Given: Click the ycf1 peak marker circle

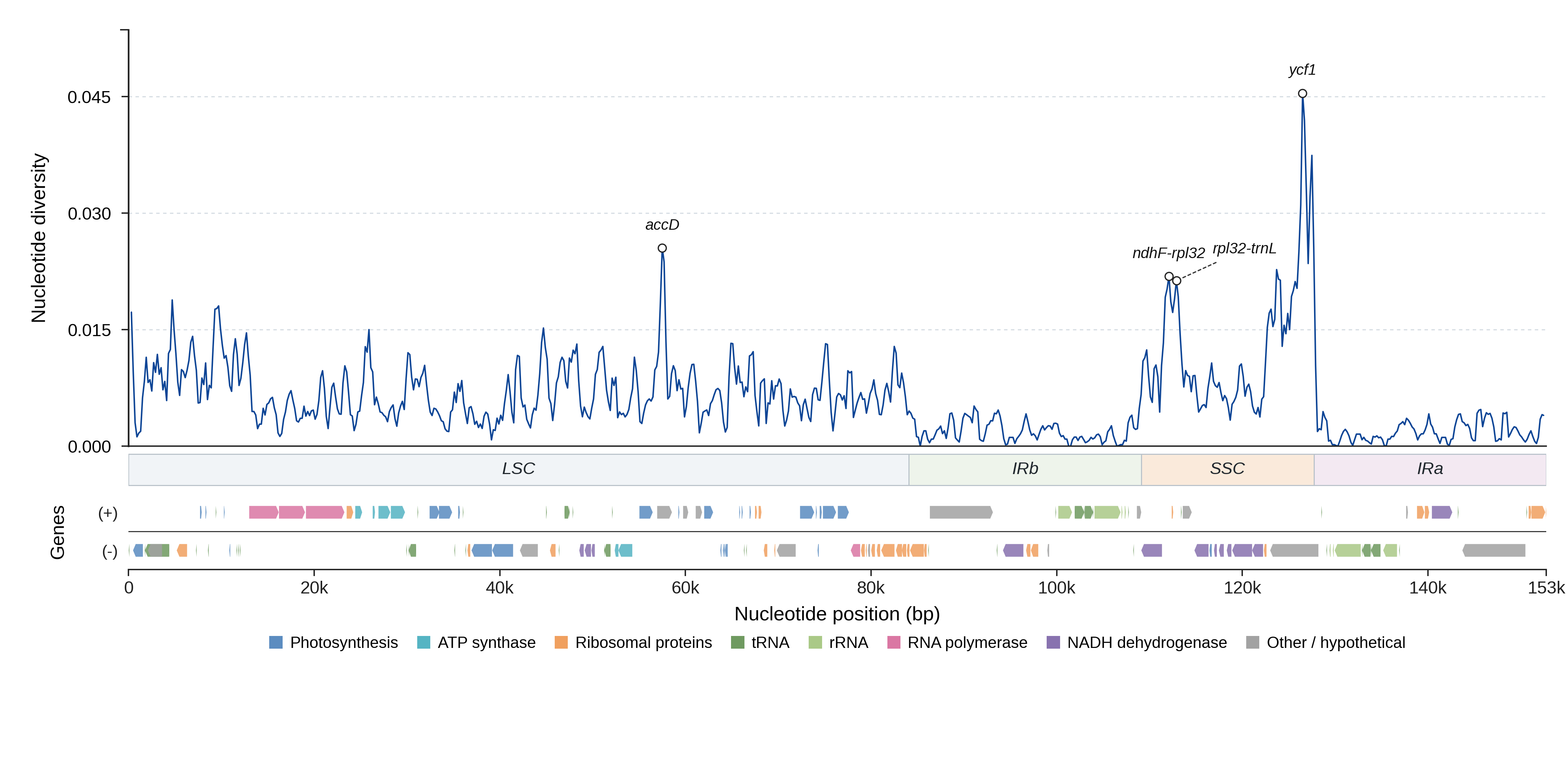Looking at the screenshot, I should coord(1302,94).
